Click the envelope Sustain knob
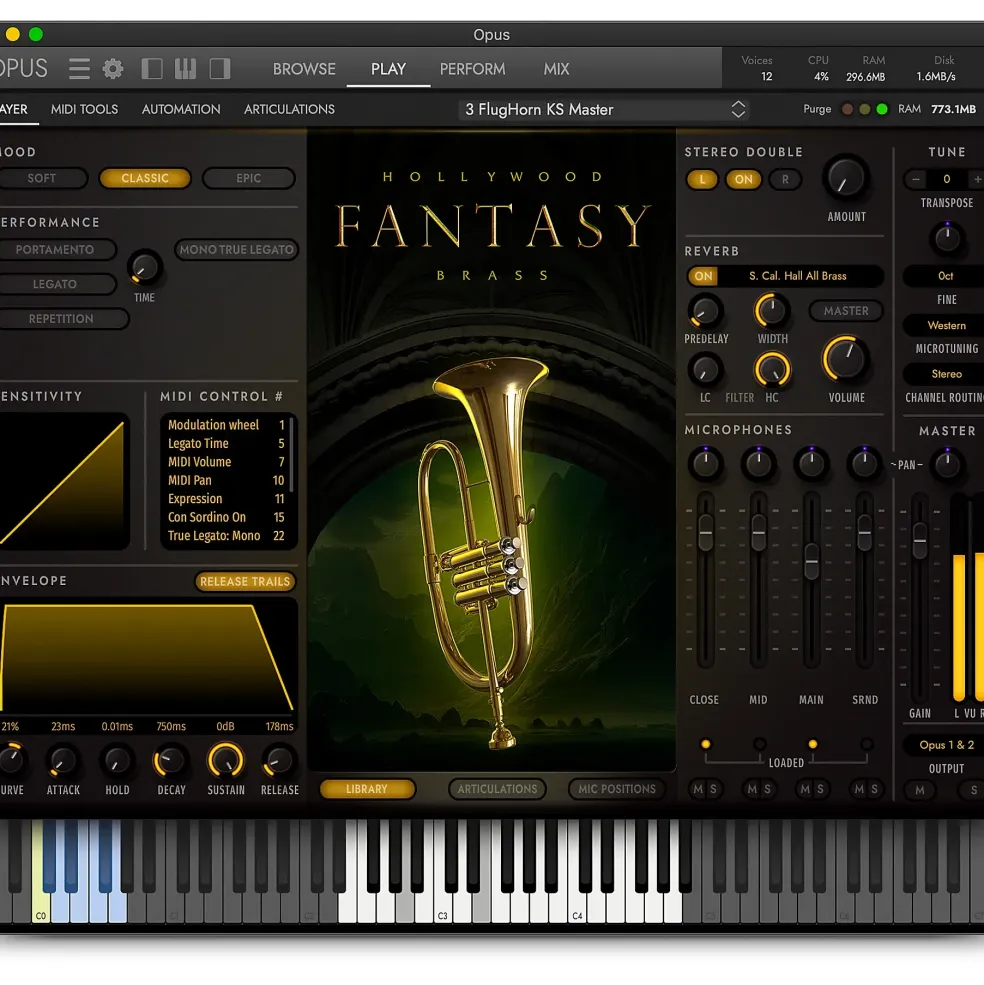Image resolution: width=984 pixels, height=985 pixels. [x=226, y=761]
